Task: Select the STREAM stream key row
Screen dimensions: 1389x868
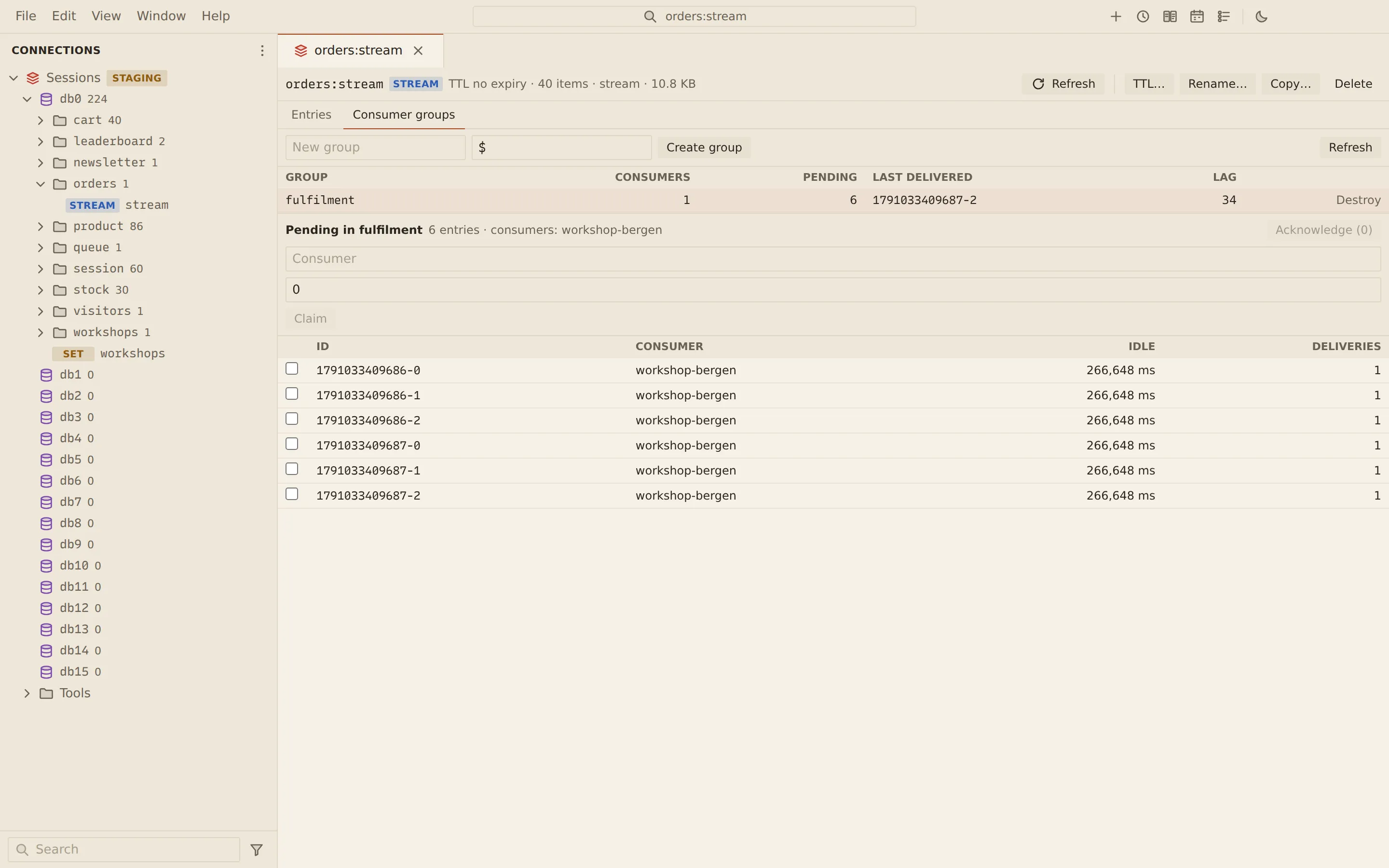Action: [138, 205]
